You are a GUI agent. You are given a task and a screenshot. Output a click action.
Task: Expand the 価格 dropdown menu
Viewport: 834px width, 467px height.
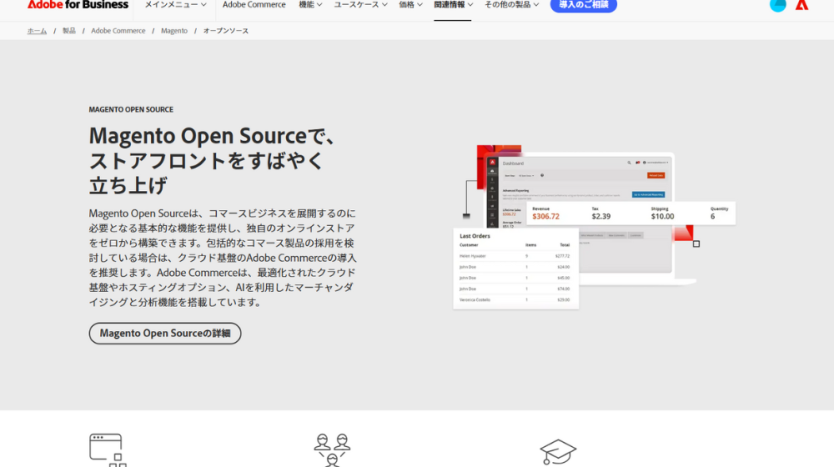point(411,5)
